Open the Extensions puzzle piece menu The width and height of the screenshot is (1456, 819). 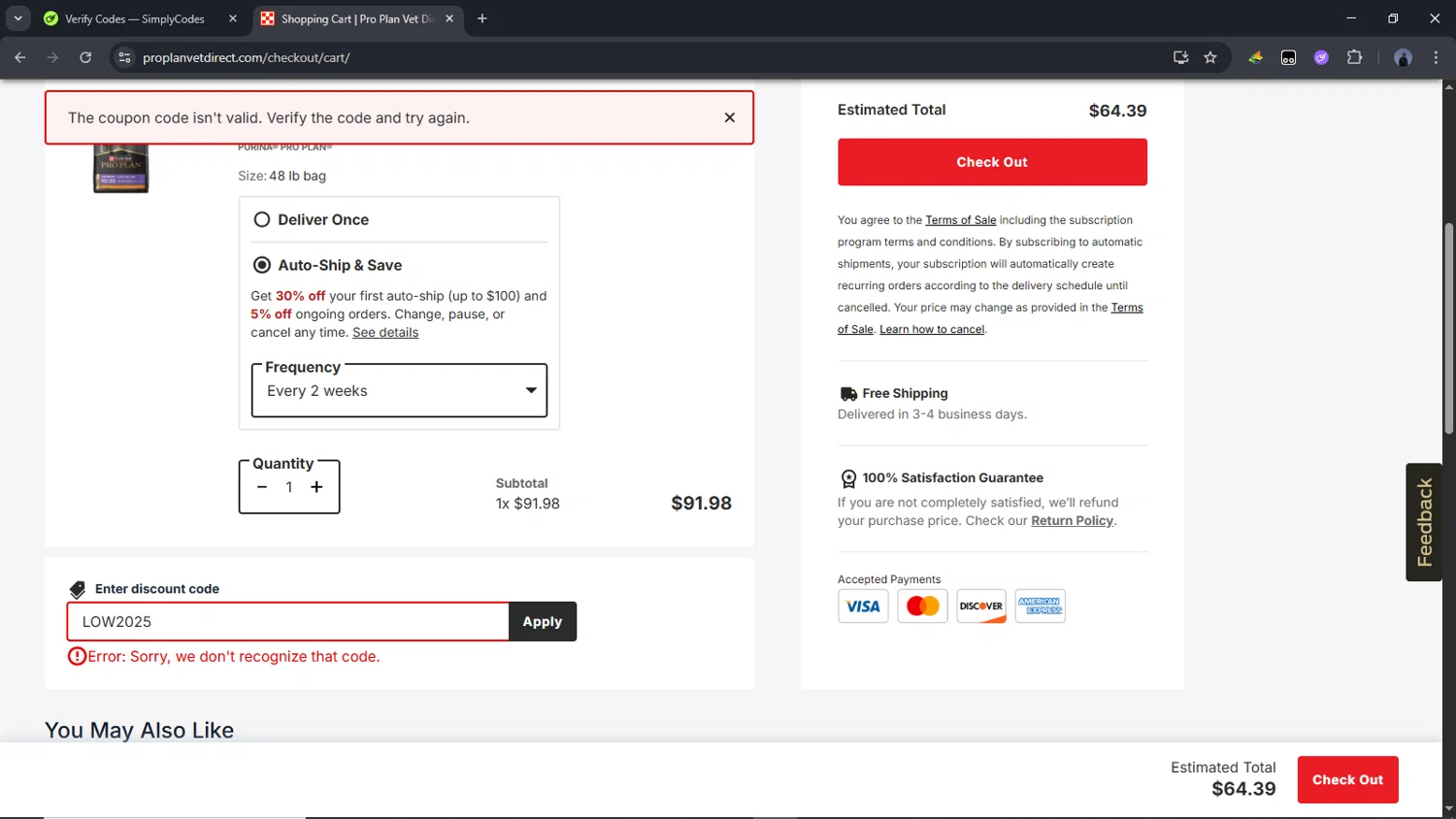point(1355,57)
